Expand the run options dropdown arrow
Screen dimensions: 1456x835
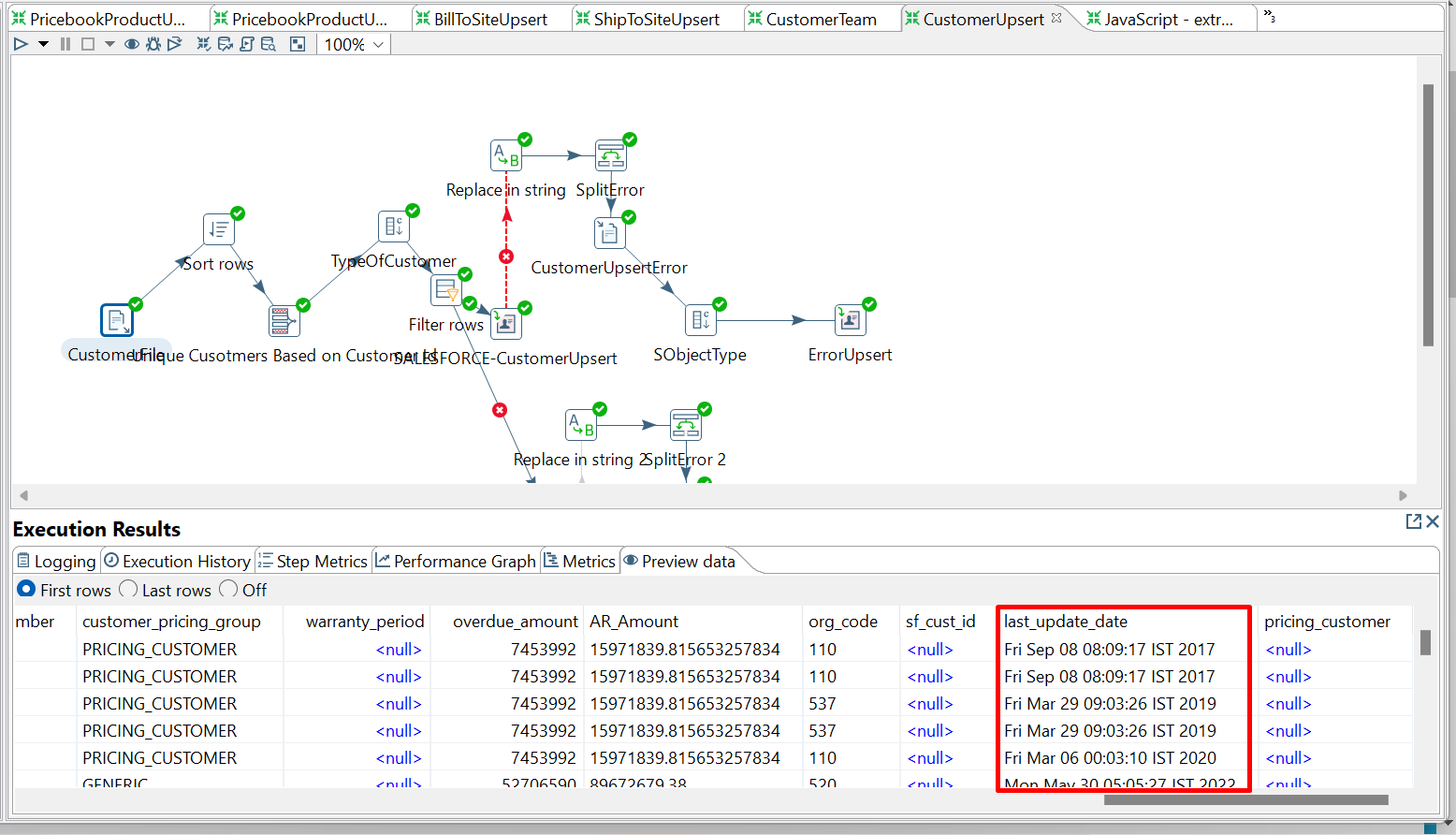[43, 44]
